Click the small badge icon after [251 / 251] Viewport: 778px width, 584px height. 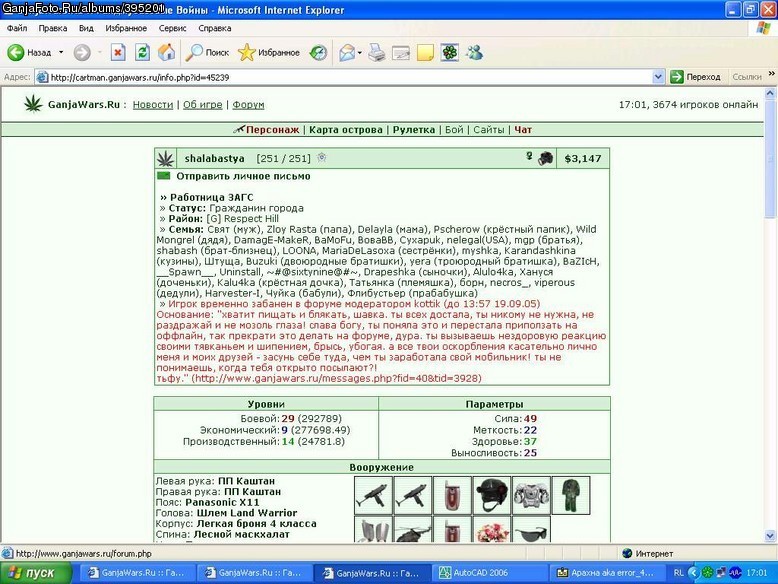click(322, 157)
